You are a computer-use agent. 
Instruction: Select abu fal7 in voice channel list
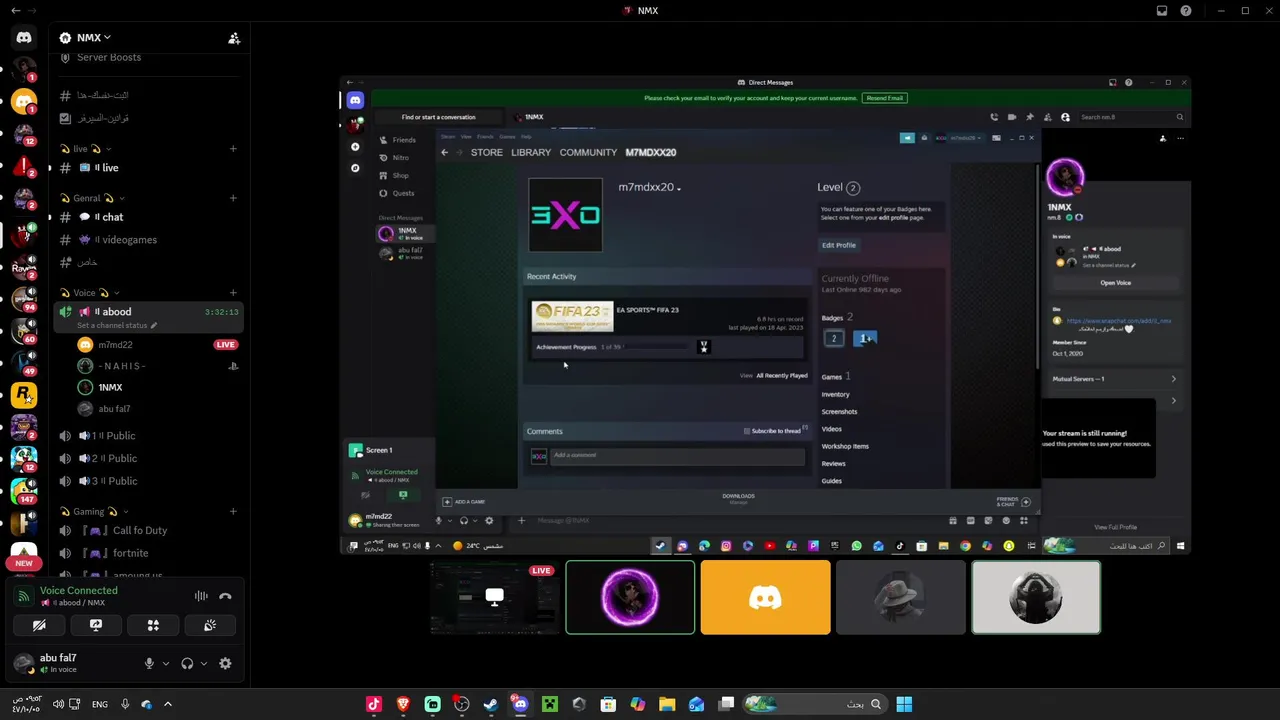pyautogui.click(x=158, y=409)
